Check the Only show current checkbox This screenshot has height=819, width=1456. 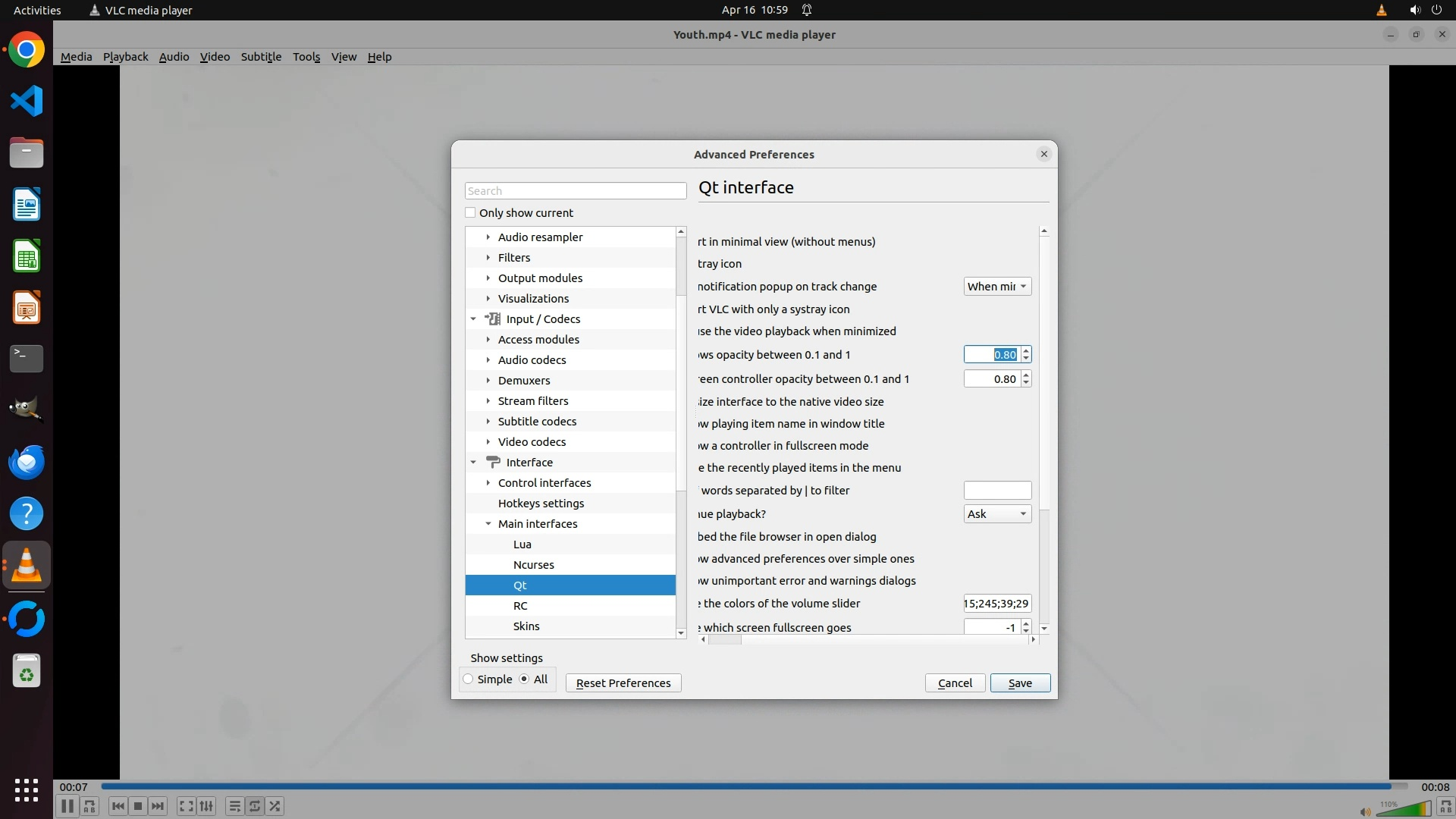470,213
